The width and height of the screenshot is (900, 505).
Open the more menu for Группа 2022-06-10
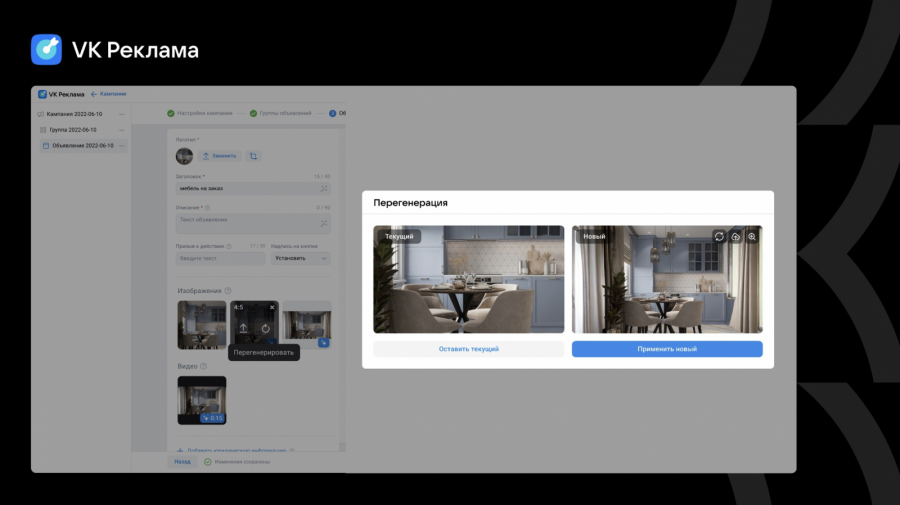pos(122,130)
